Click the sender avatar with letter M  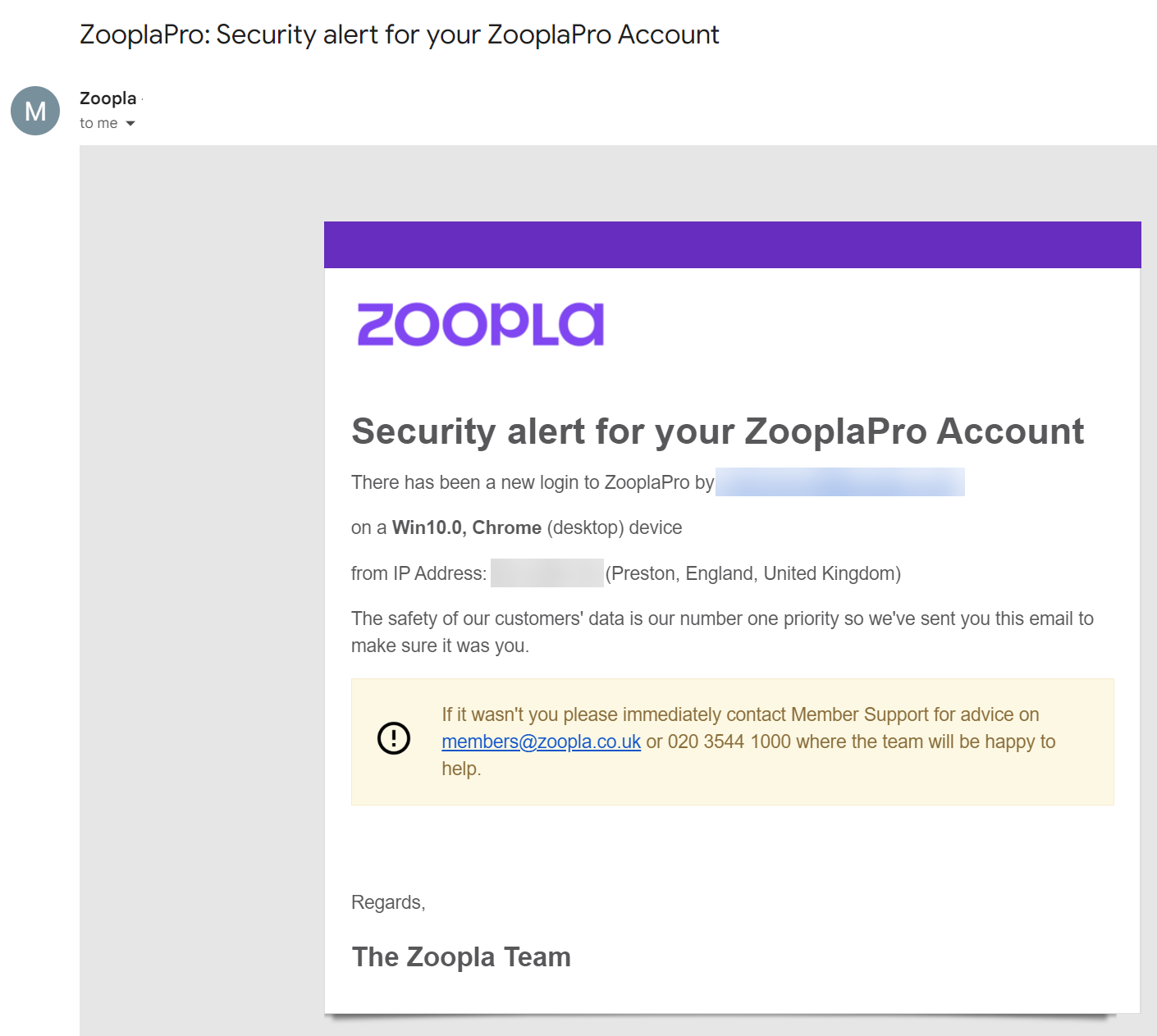tap(35, 111)
